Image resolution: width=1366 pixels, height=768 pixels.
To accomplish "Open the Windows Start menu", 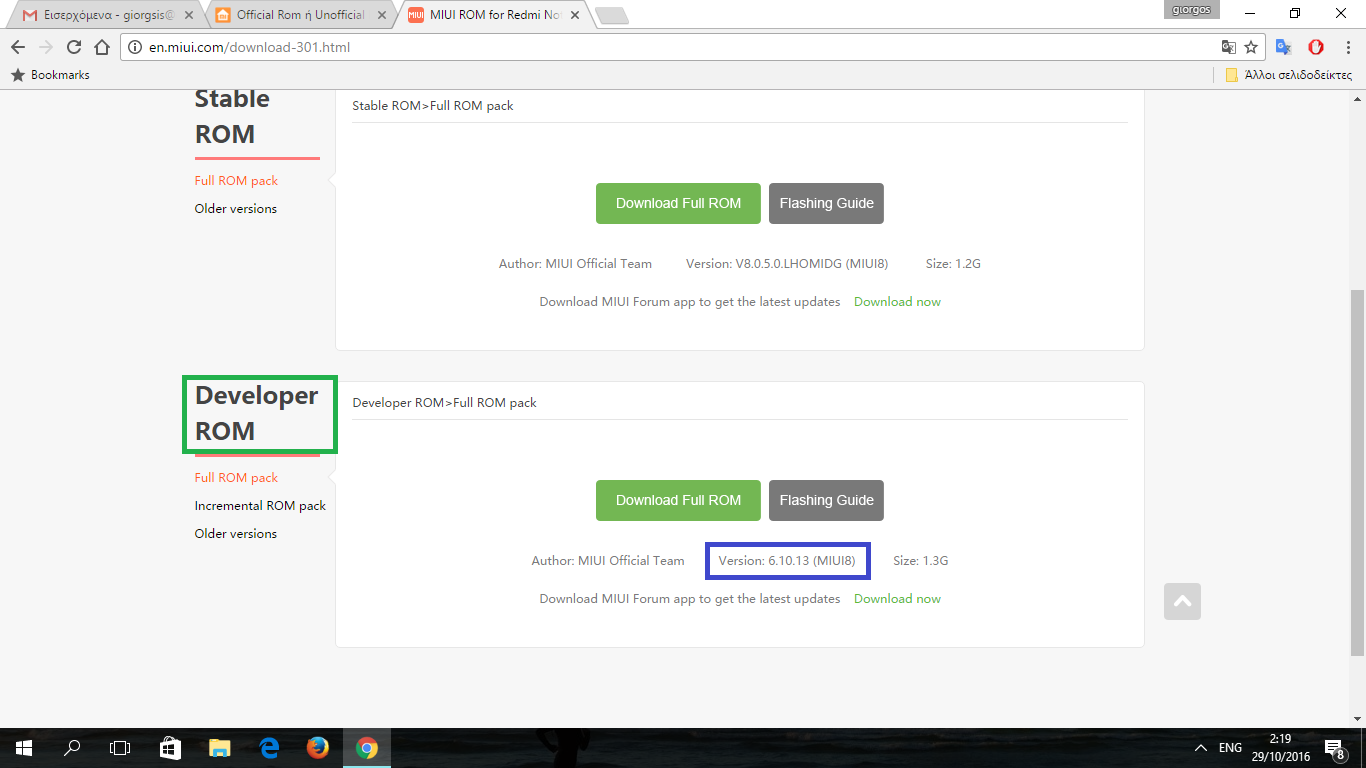I will (x=24, y=748).
